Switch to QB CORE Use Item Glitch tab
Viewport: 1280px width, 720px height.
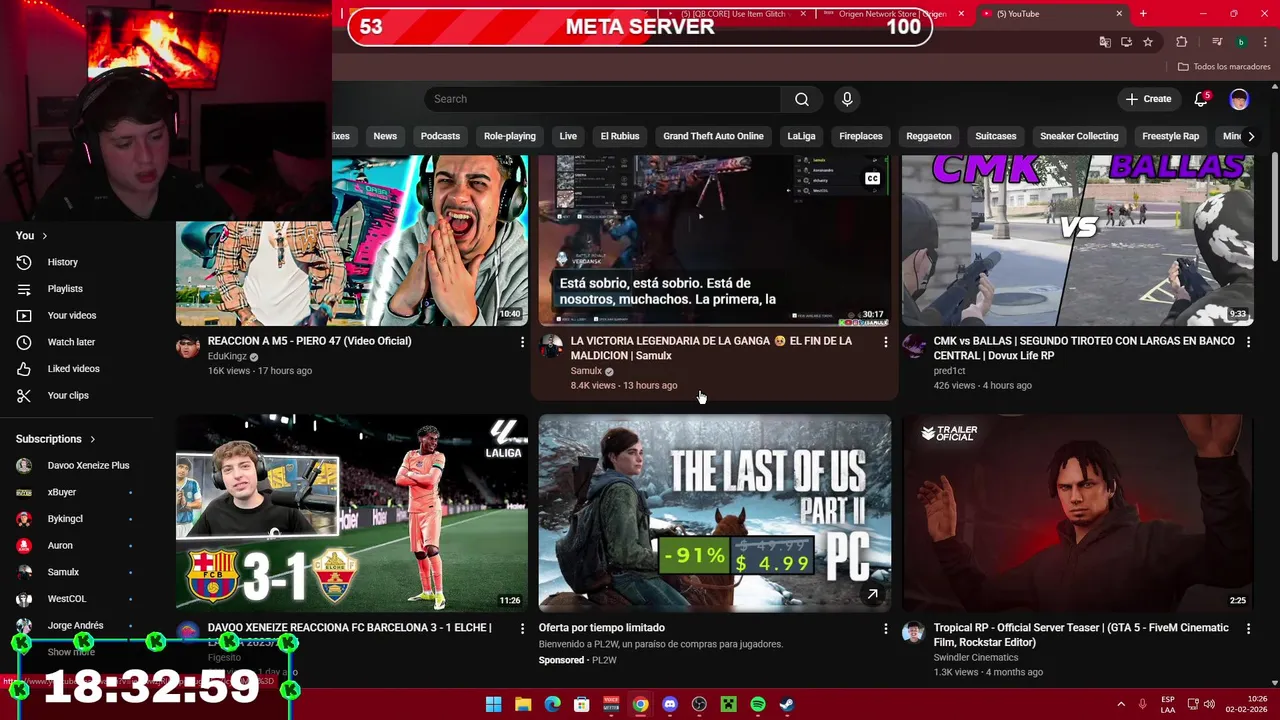tap(736, 14)
